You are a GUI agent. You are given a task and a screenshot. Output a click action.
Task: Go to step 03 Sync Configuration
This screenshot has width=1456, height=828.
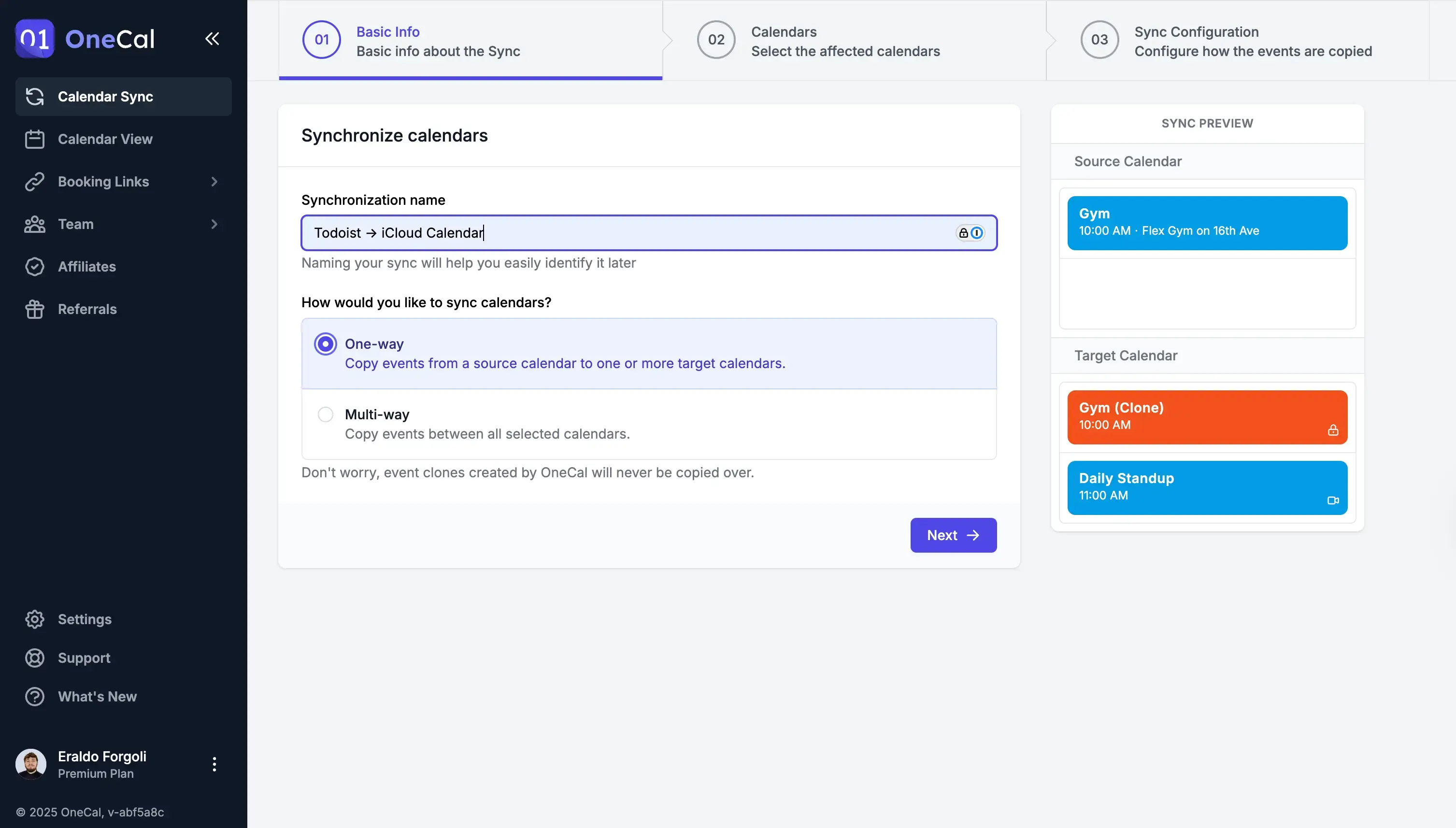pyautogui.click(x=1099, y=40)
